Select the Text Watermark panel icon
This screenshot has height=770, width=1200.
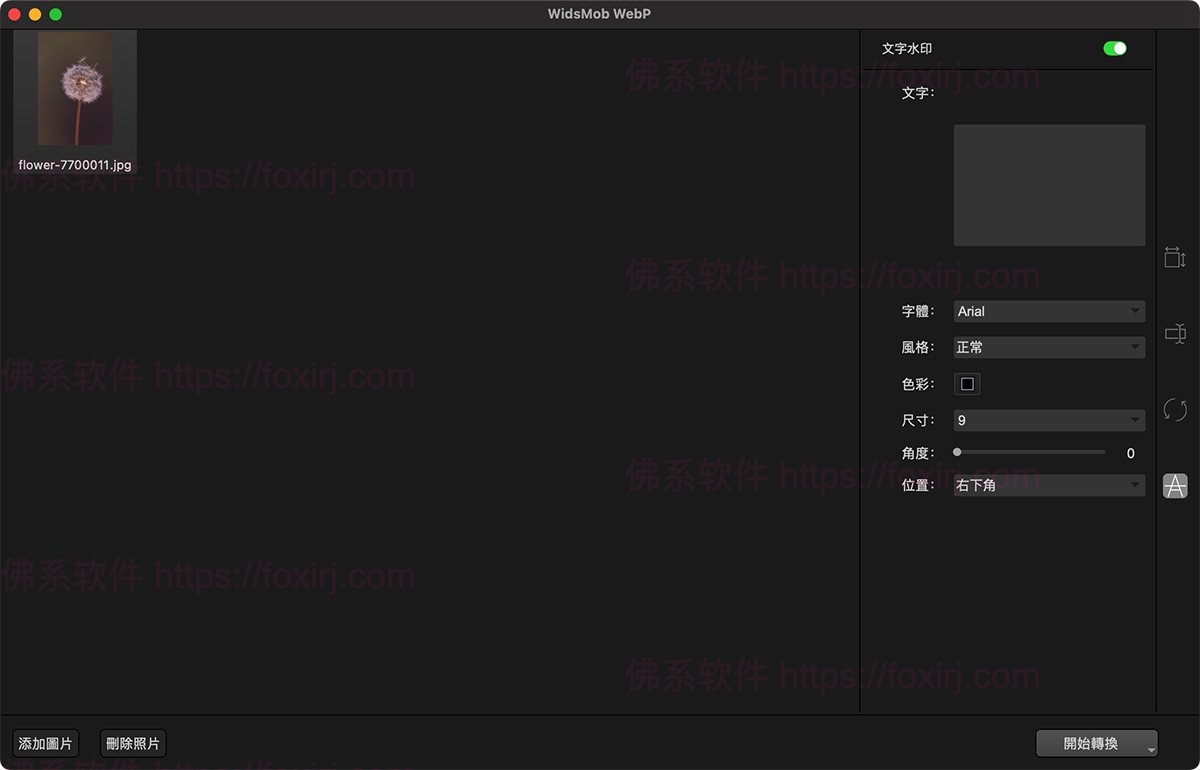1175,486
